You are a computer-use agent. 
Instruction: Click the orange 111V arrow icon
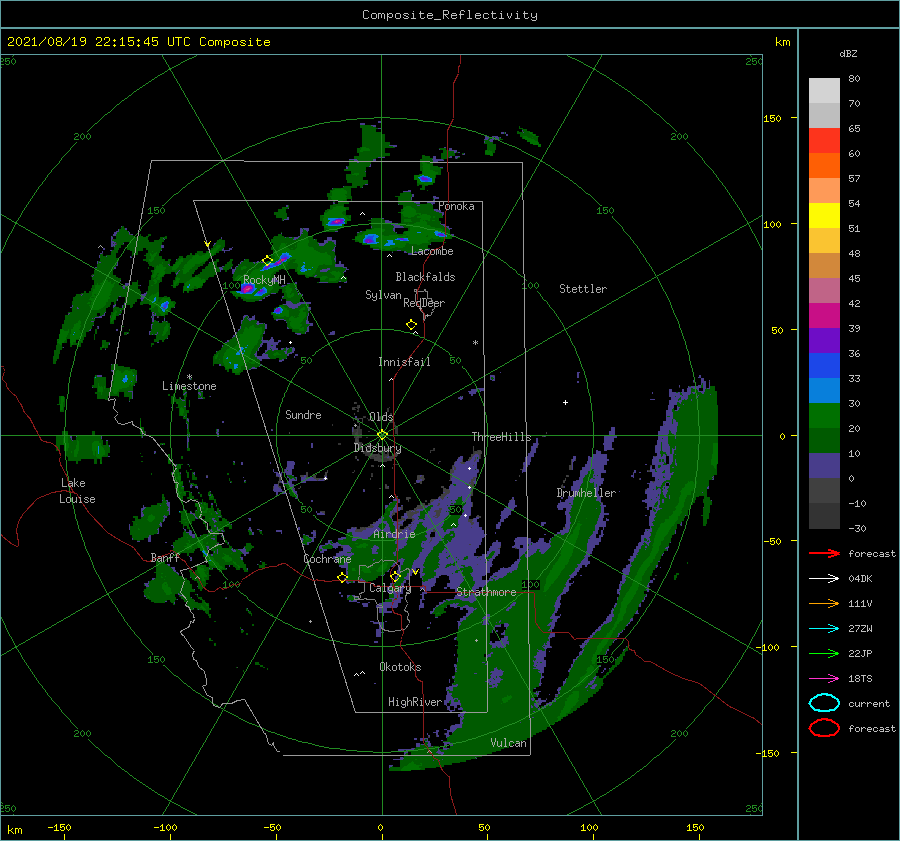824,603
